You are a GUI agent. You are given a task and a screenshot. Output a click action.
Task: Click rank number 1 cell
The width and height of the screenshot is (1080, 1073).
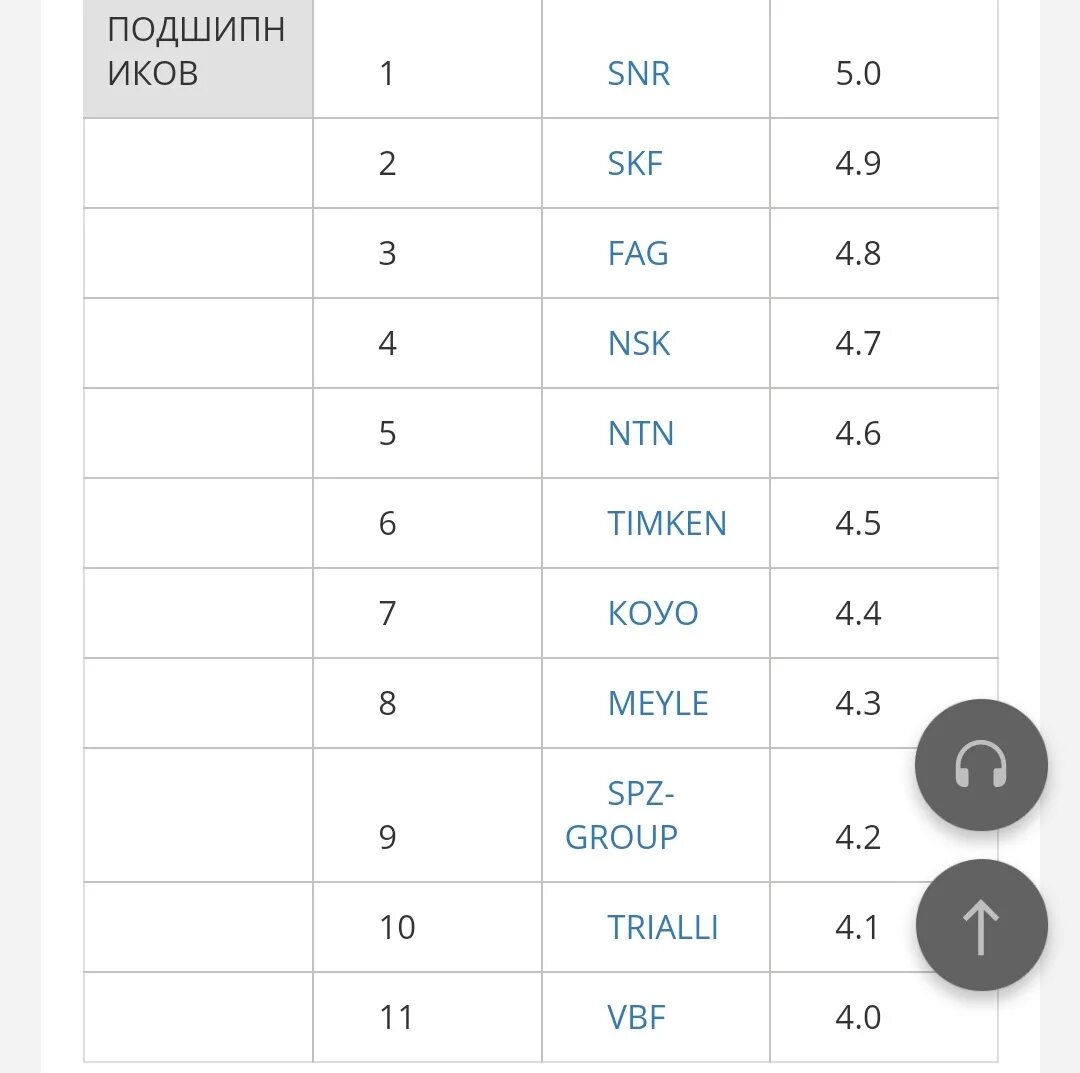(x=428, y=59)
